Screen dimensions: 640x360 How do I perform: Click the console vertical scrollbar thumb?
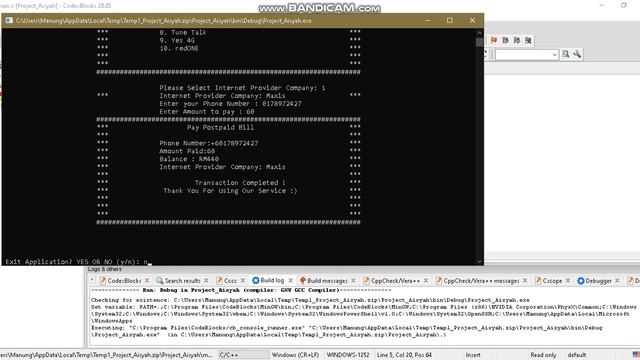coord(479,42)
